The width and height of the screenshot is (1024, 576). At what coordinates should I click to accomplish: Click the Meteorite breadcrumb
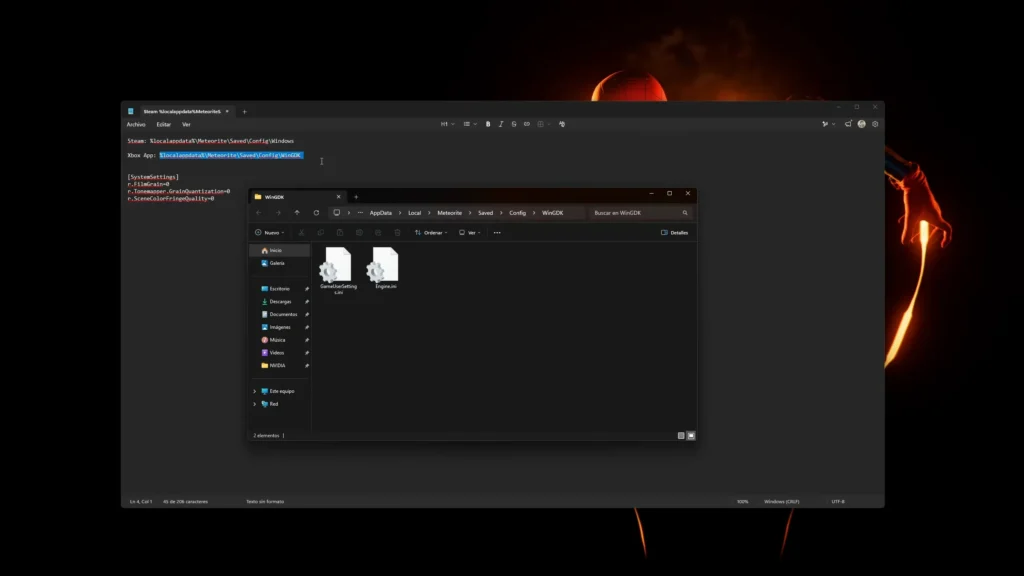click(x=449, y=213)
